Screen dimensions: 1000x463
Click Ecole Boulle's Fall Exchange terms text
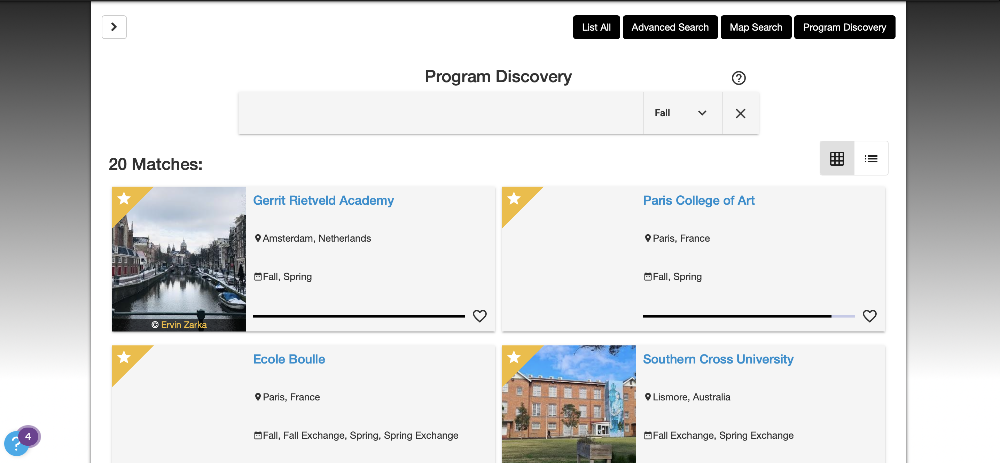(x=360, y=436)
